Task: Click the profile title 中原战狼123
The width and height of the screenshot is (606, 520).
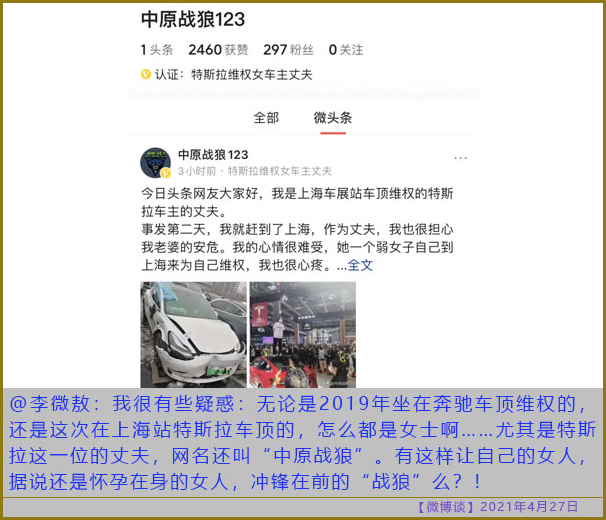Action: click(193, 19)
